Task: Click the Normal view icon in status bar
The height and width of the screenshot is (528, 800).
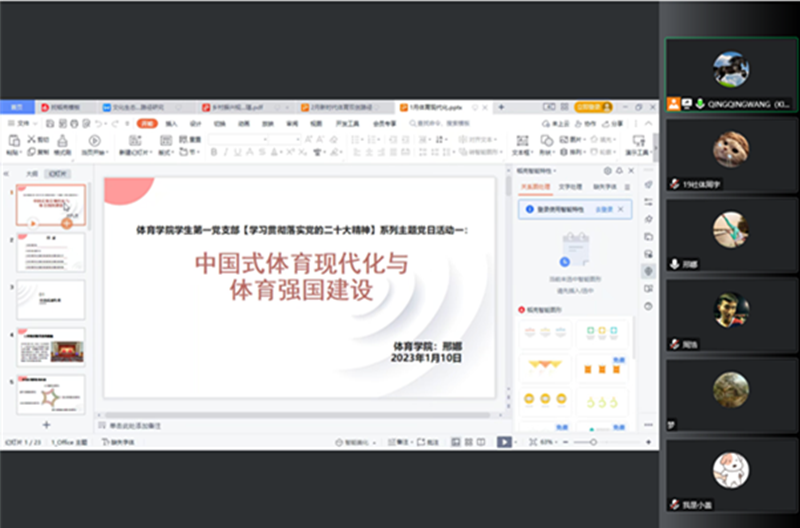Action: pos(456,442)
